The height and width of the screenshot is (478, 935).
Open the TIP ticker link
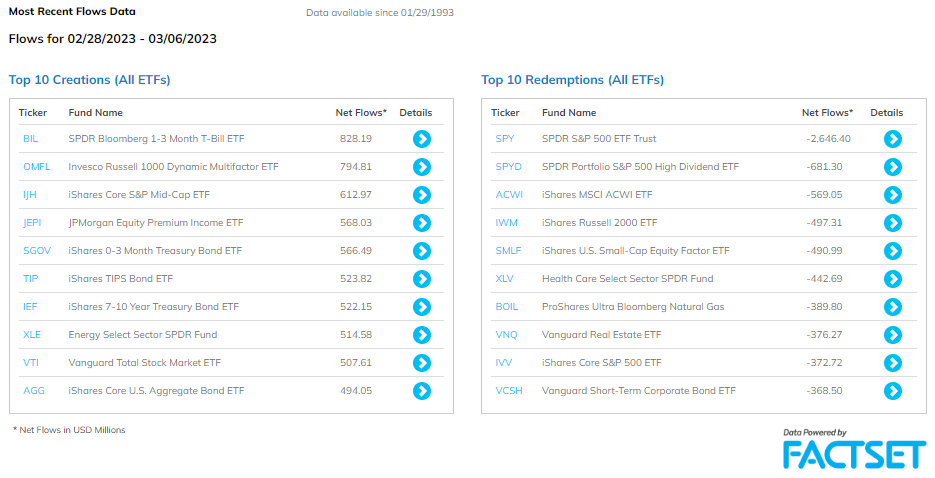pos(30,278)
